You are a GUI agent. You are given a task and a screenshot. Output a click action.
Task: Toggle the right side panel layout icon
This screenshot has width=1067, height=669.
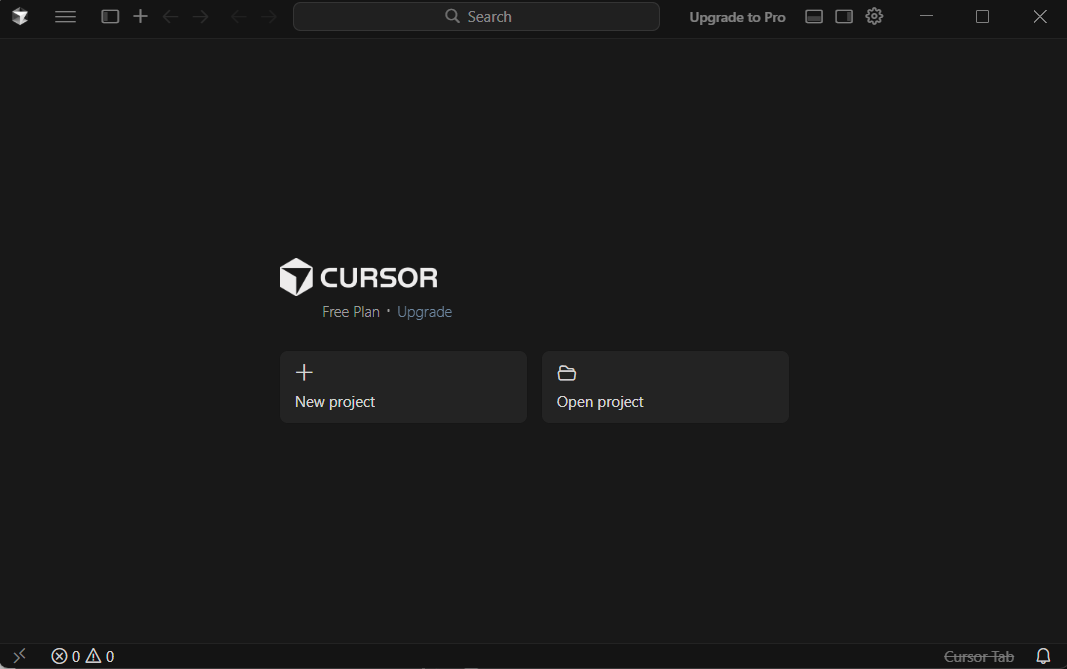pos(844,16)
